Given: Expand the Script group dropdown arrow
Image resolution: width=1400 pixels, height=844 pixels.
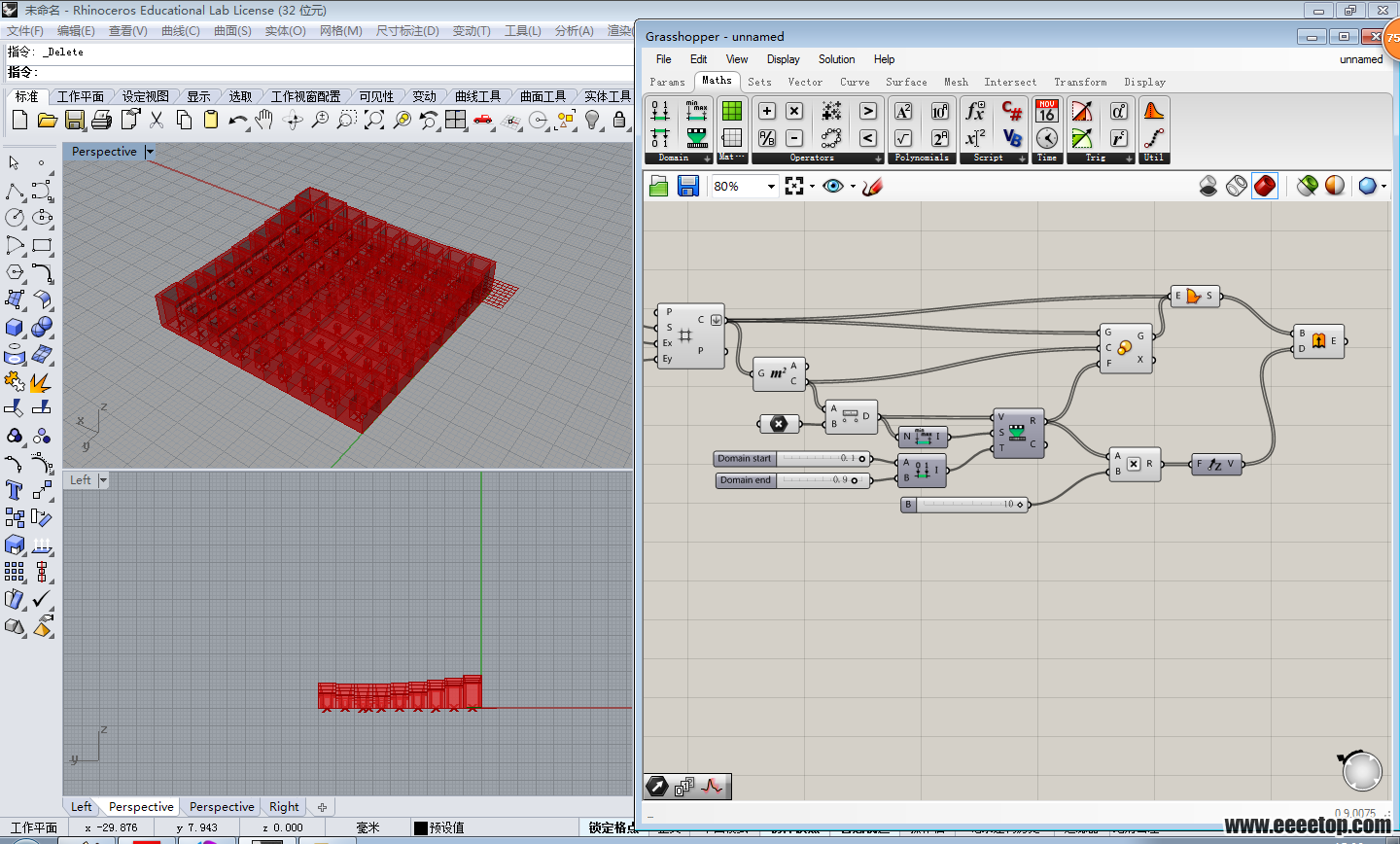Looking at the screenshot, I should 1022,158.
